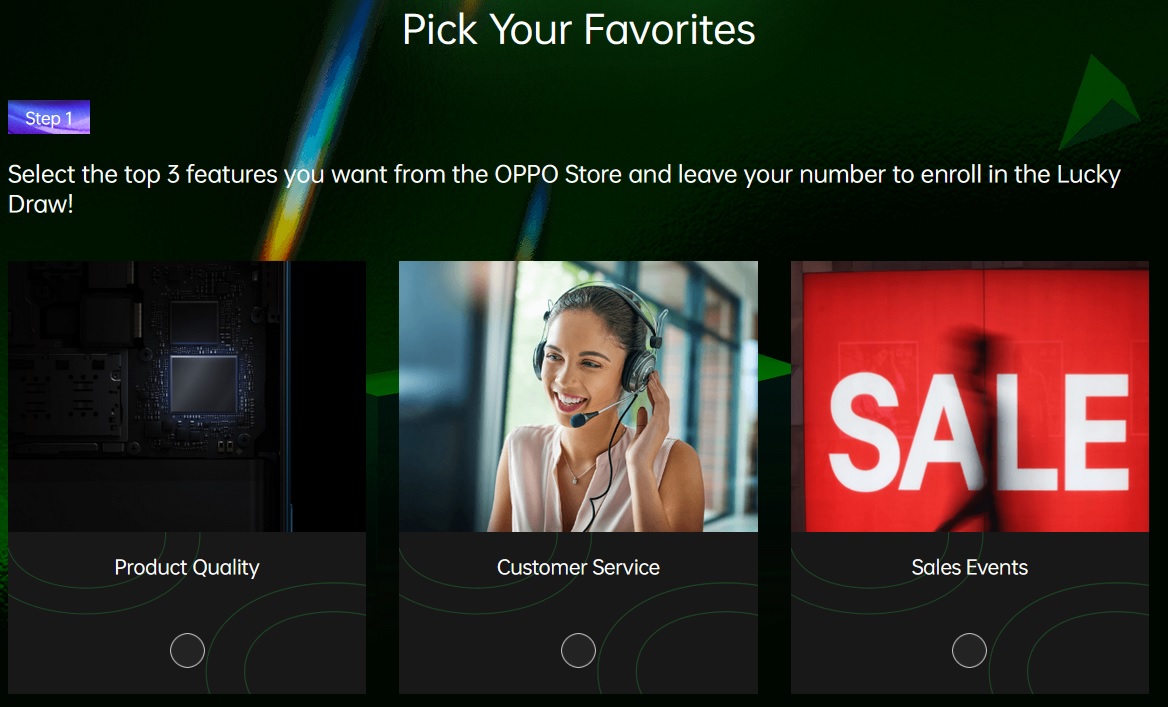The image size is (1168, 707).
Task: Select the Sales Events radio circle
Action: click(969, 650)
